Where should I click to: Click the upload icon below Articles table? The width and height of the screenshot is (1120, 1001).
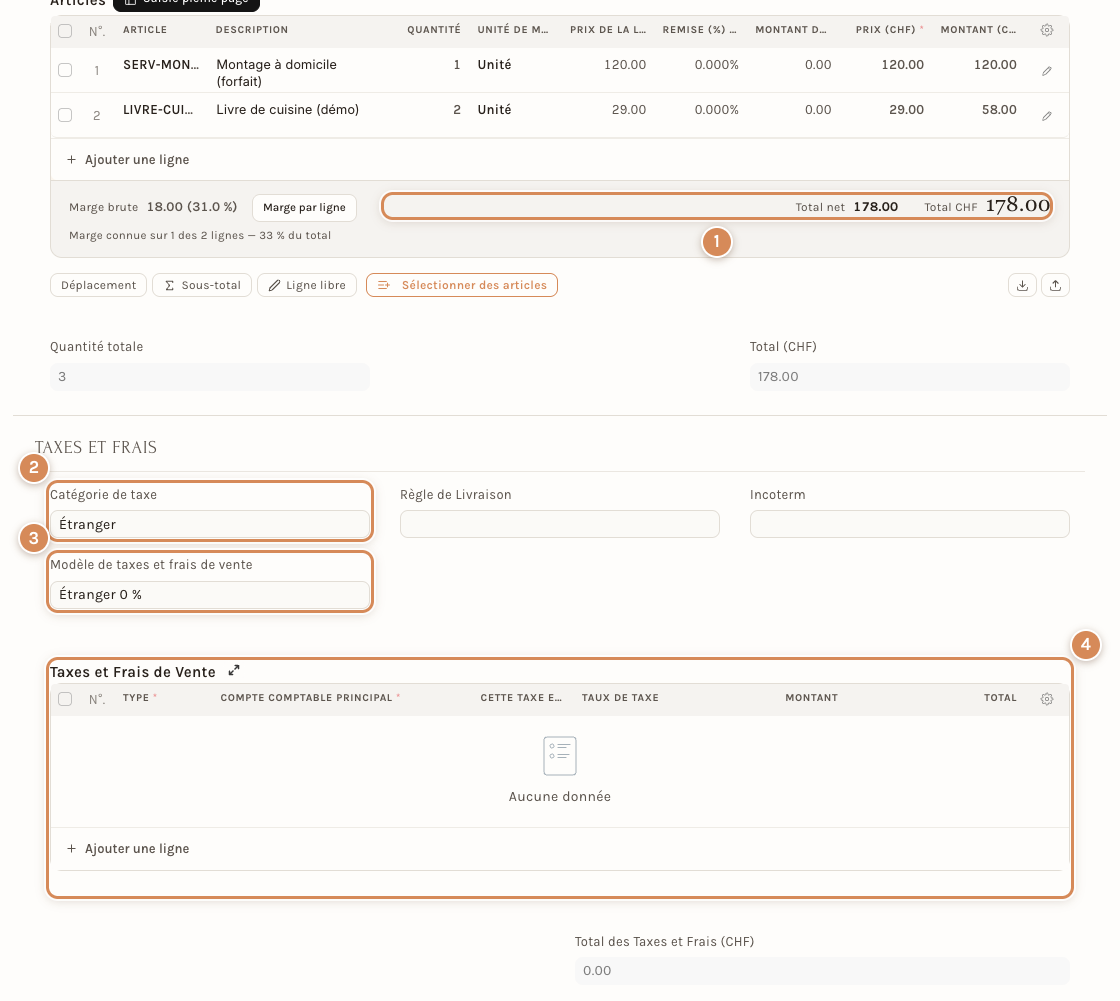[1055, 285]
